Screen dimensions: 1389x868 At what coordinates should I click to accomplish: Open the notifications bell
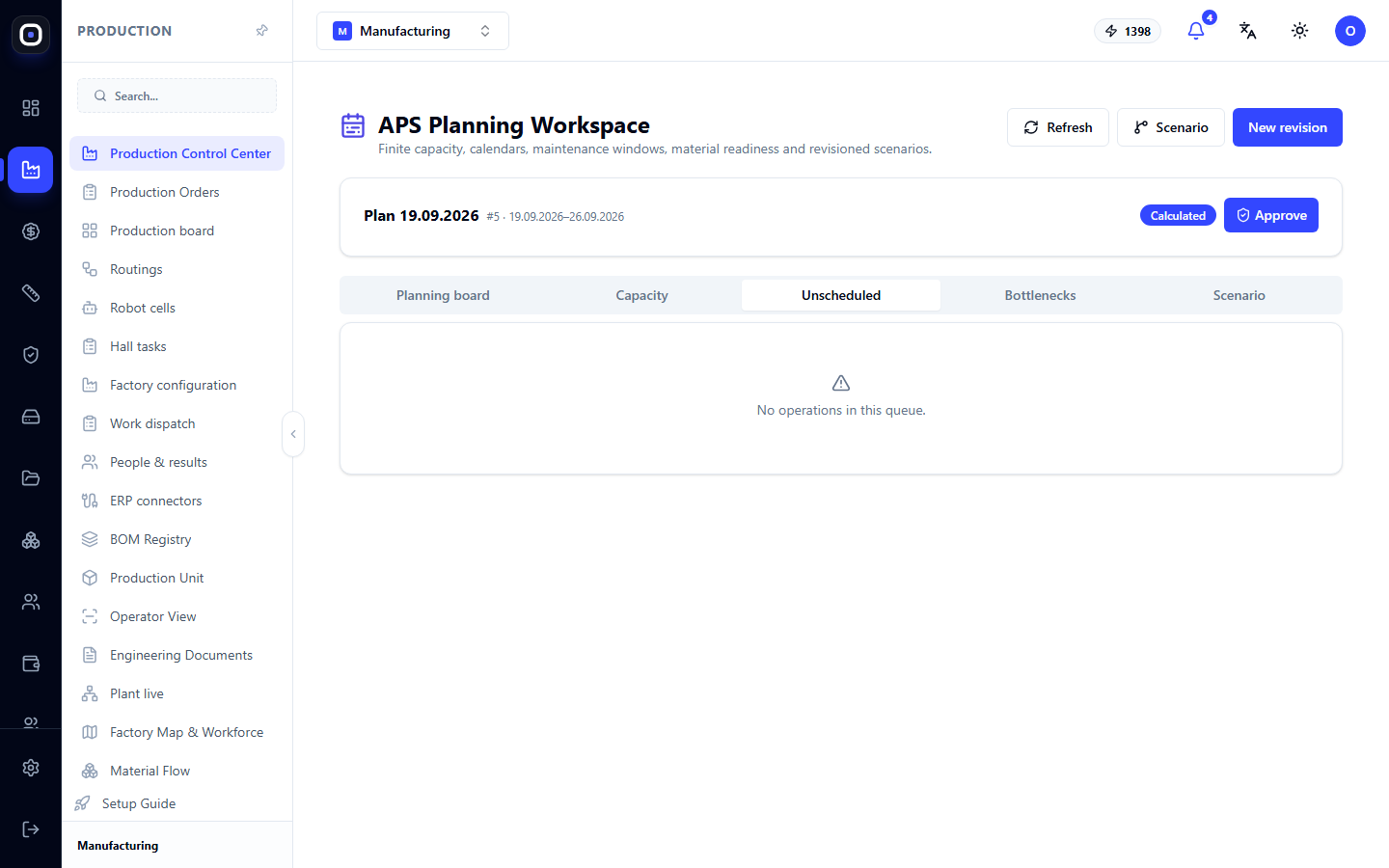click(1196, 31)
